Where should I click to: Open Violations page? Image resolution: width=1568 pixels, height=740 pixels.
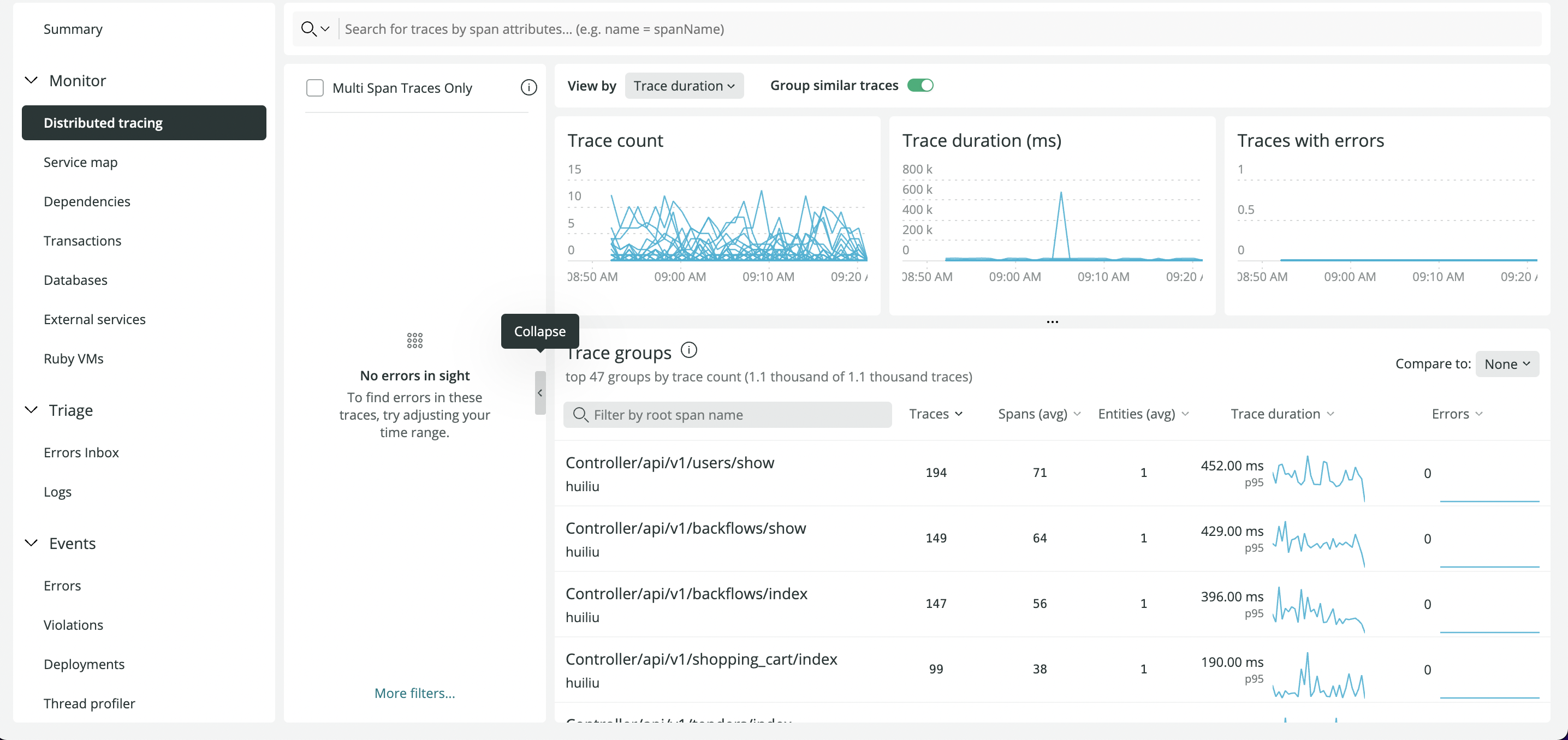click(x=73, y=625)
